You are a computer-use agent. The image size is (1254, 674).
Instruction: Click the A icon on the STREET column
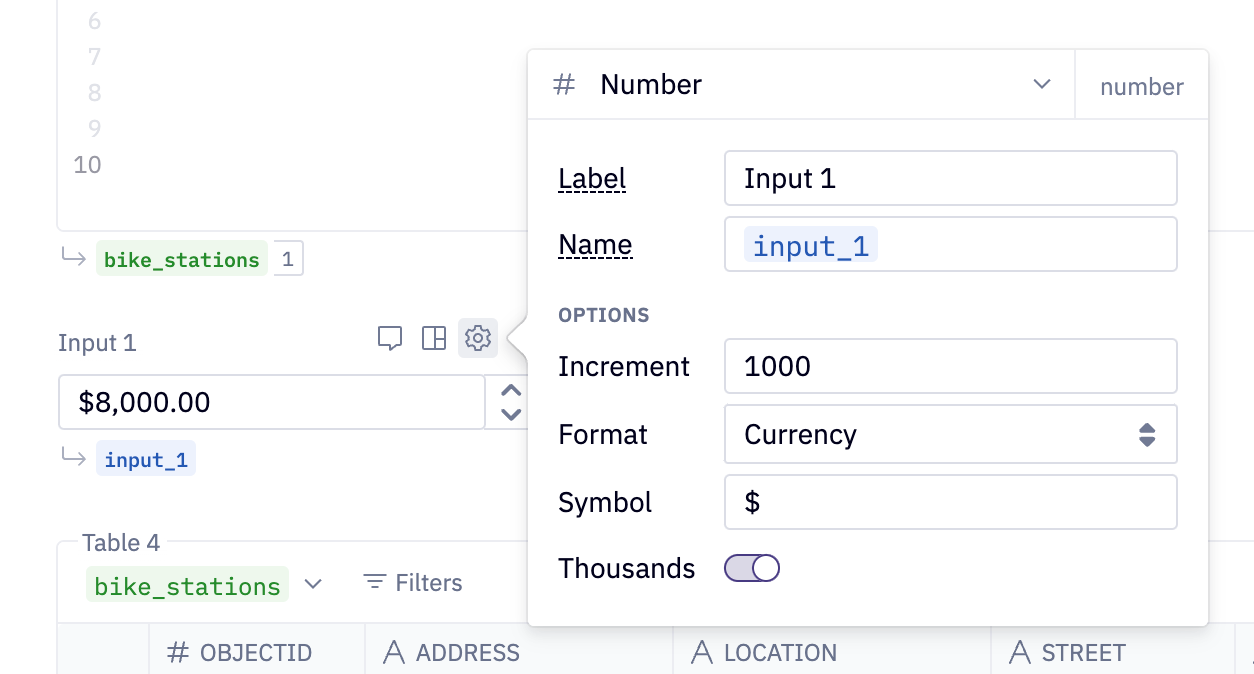coord(1019,652)
